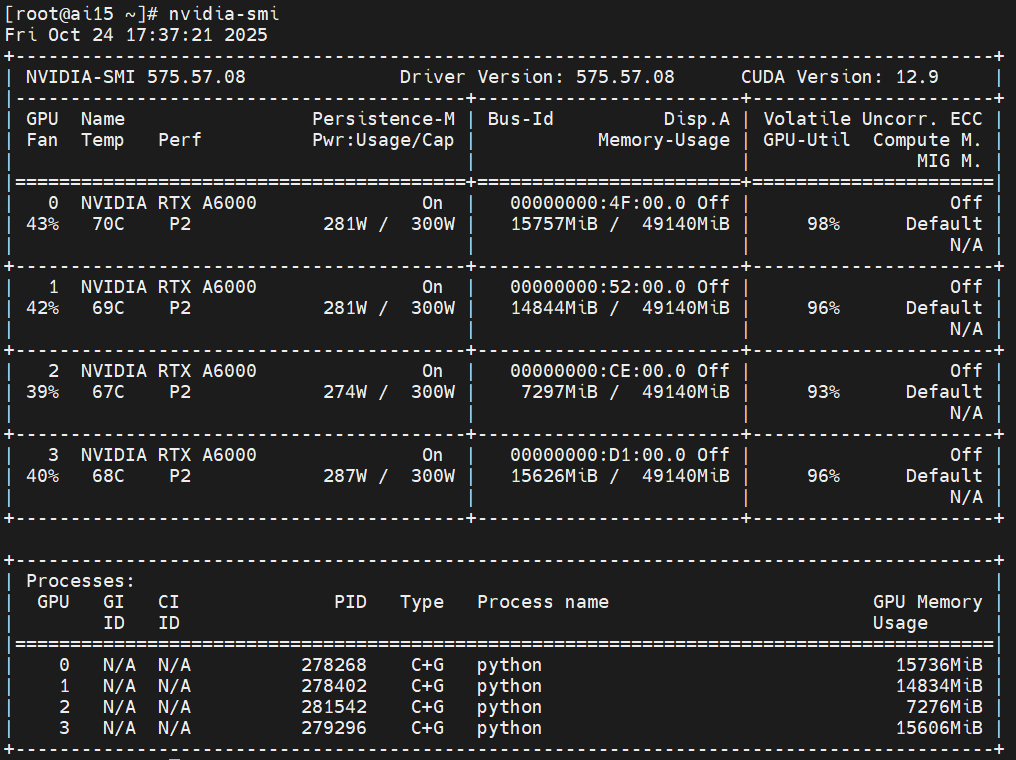Click PID 278268 in the process list
1016x760 pixels.
[334, 665]
